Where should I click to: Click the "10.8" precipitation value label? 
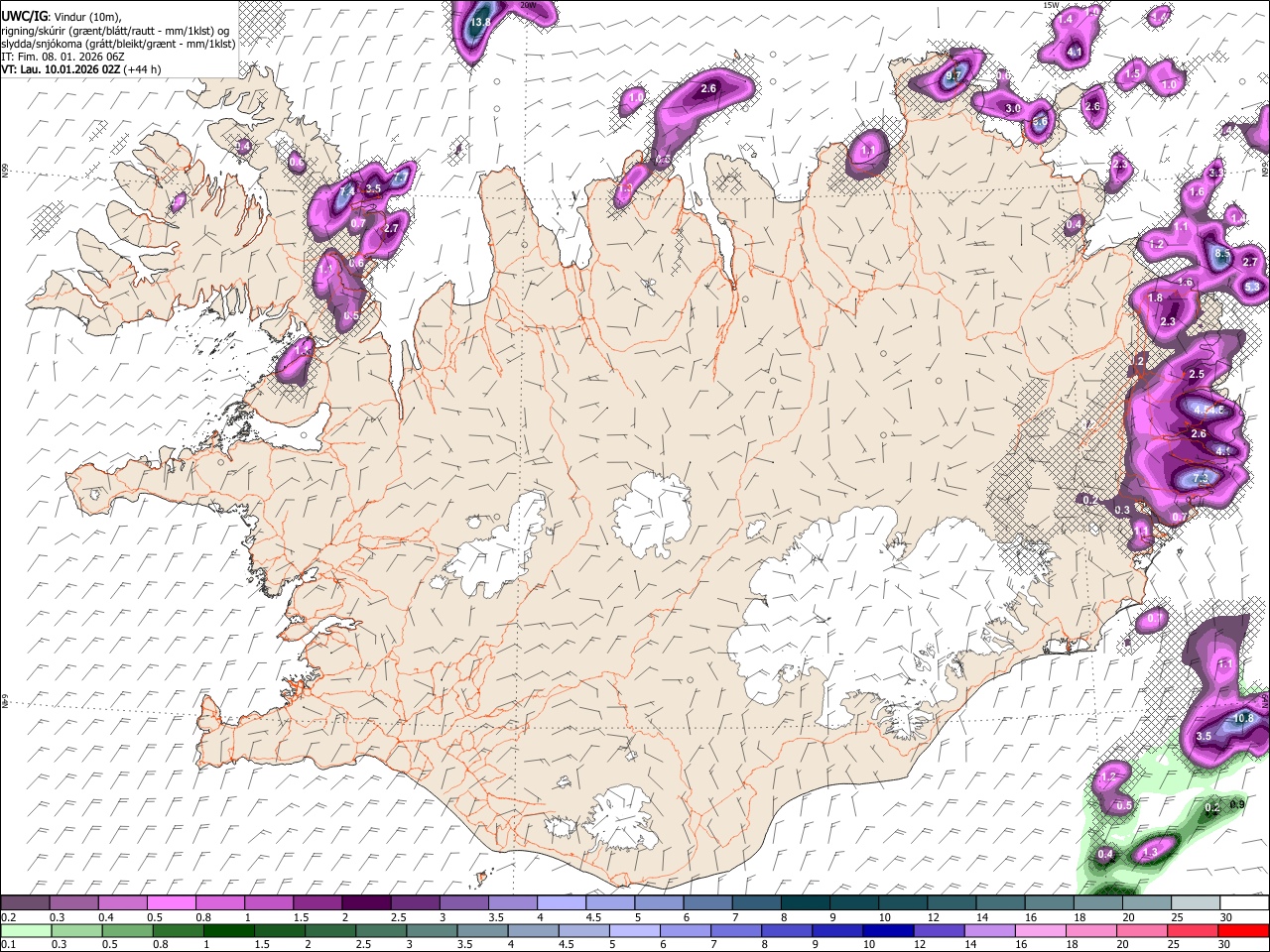[1243, 718]
